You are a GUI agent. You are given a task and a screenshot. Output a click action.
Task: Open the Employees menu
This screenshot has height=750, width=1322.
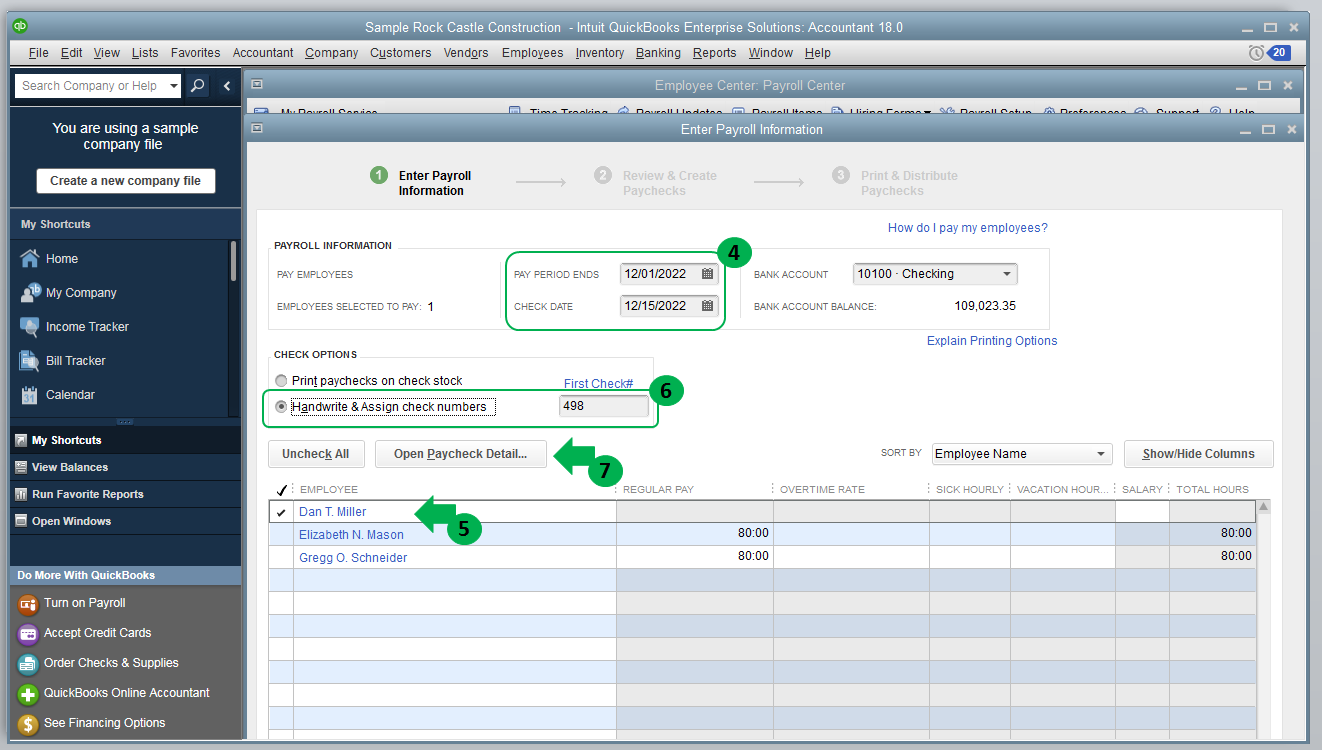[532, 53]
